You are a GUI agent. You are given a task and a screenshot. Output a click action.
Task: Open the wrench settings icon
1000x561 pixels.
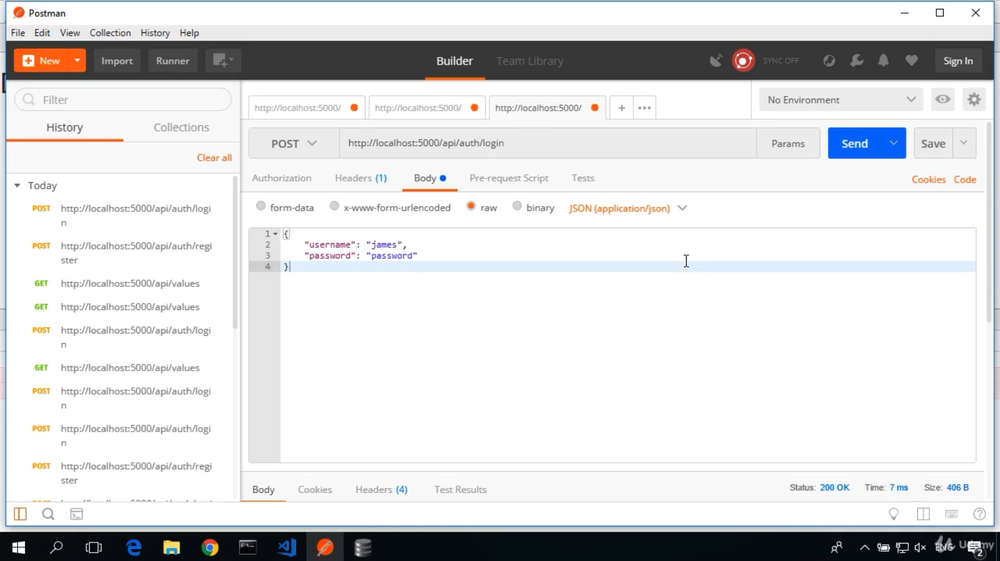857,61
